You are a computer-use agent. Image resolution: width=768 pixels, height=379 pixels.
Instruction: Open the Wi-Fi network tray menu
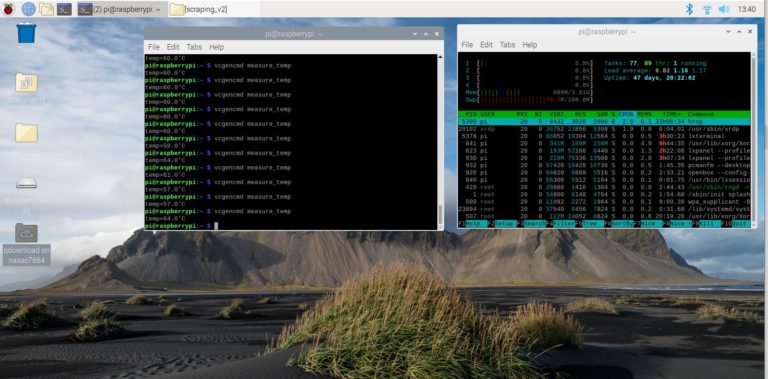[707, 9]
